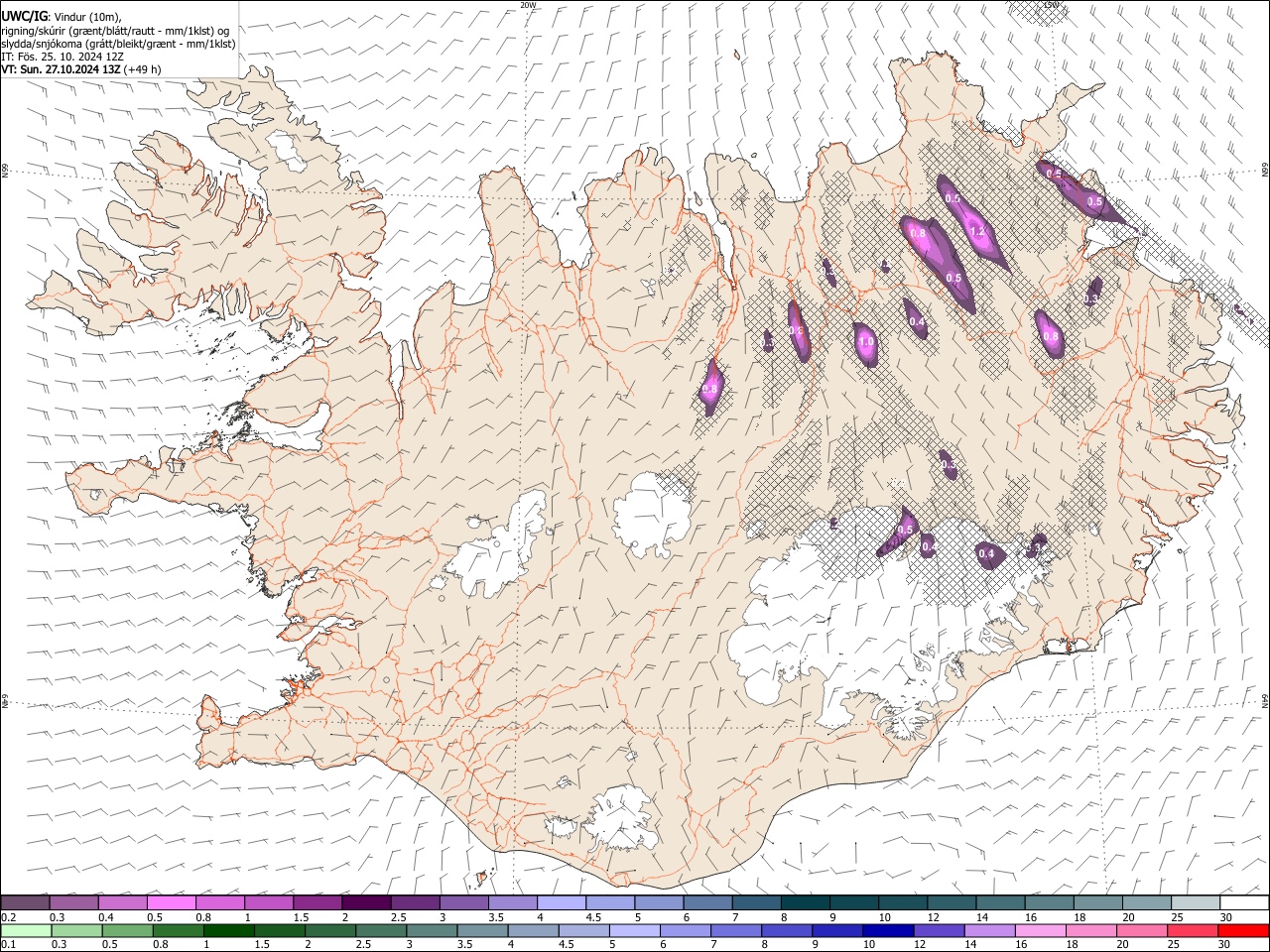Select valid time 'VT: Sun. 27.10.2024 13Z'

tap(61, 69)
